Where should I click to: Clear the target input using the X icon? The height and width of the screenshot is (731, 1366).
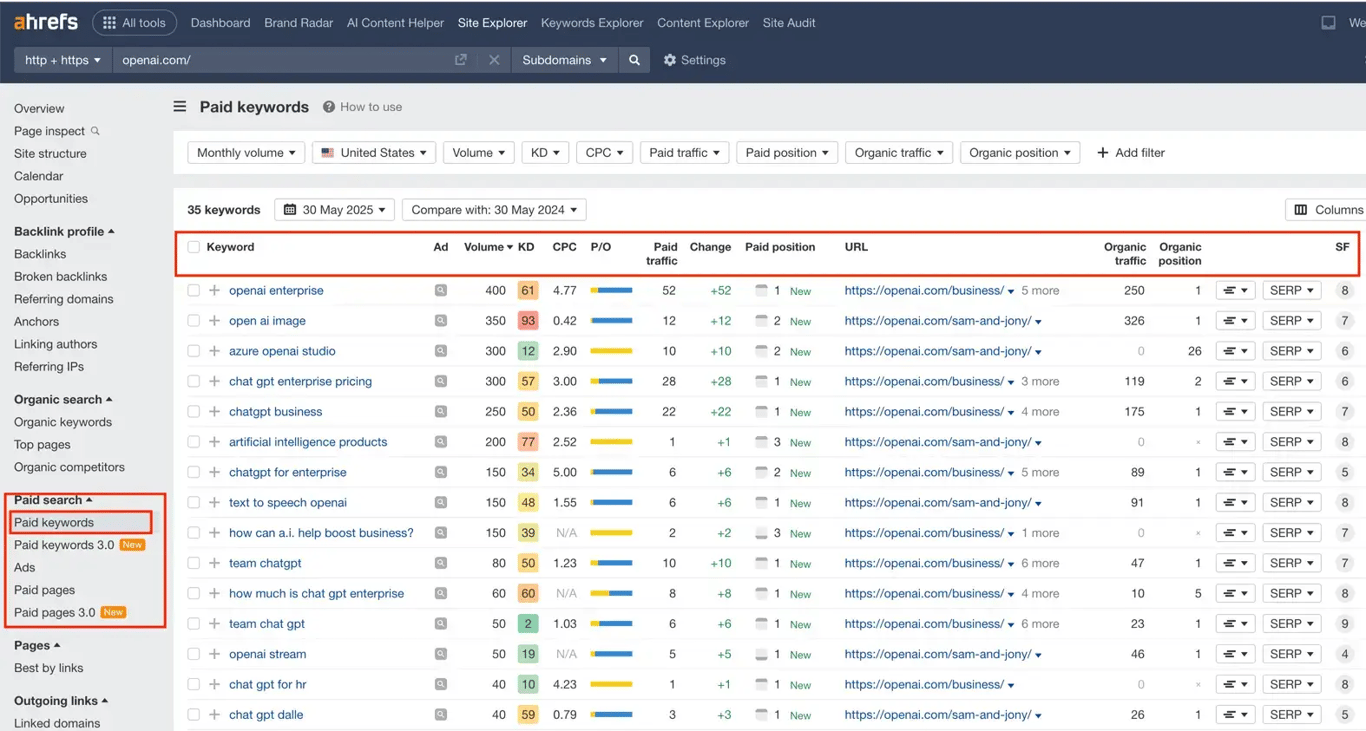click(x=495, y=60)
